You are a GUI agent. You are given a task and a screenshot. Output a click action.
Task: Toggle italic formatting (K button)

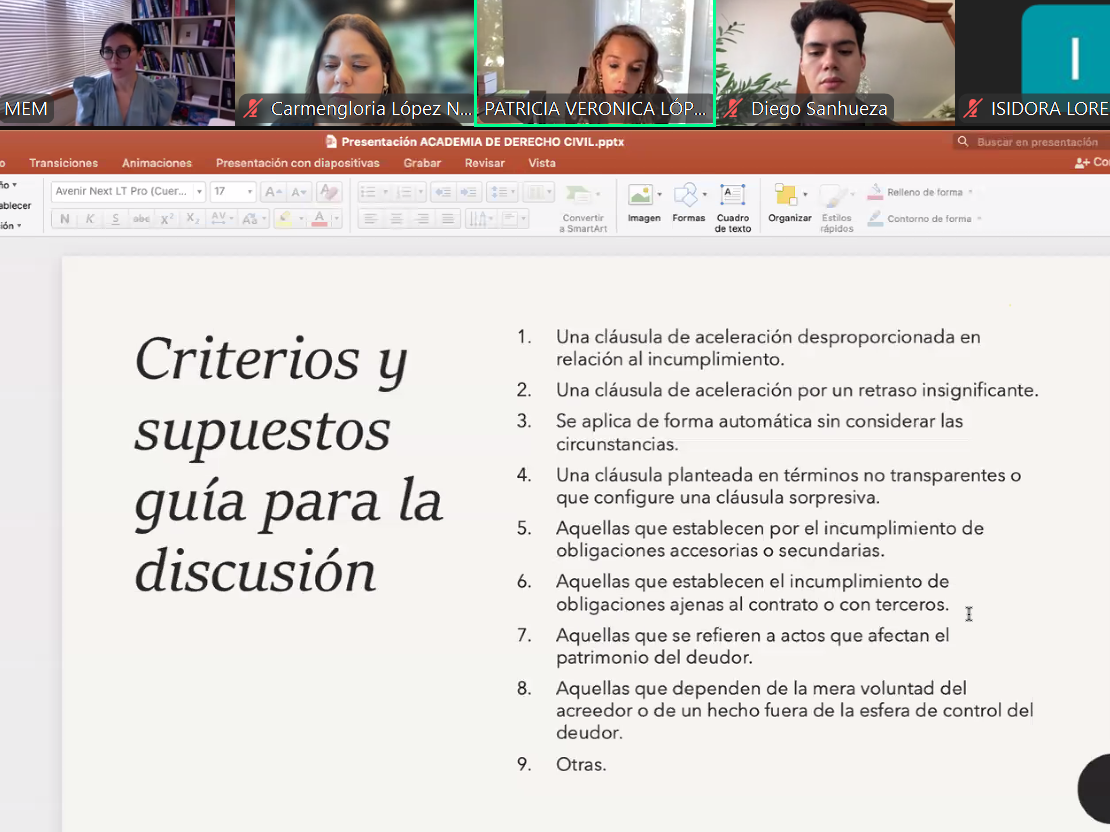click(90, 219)
